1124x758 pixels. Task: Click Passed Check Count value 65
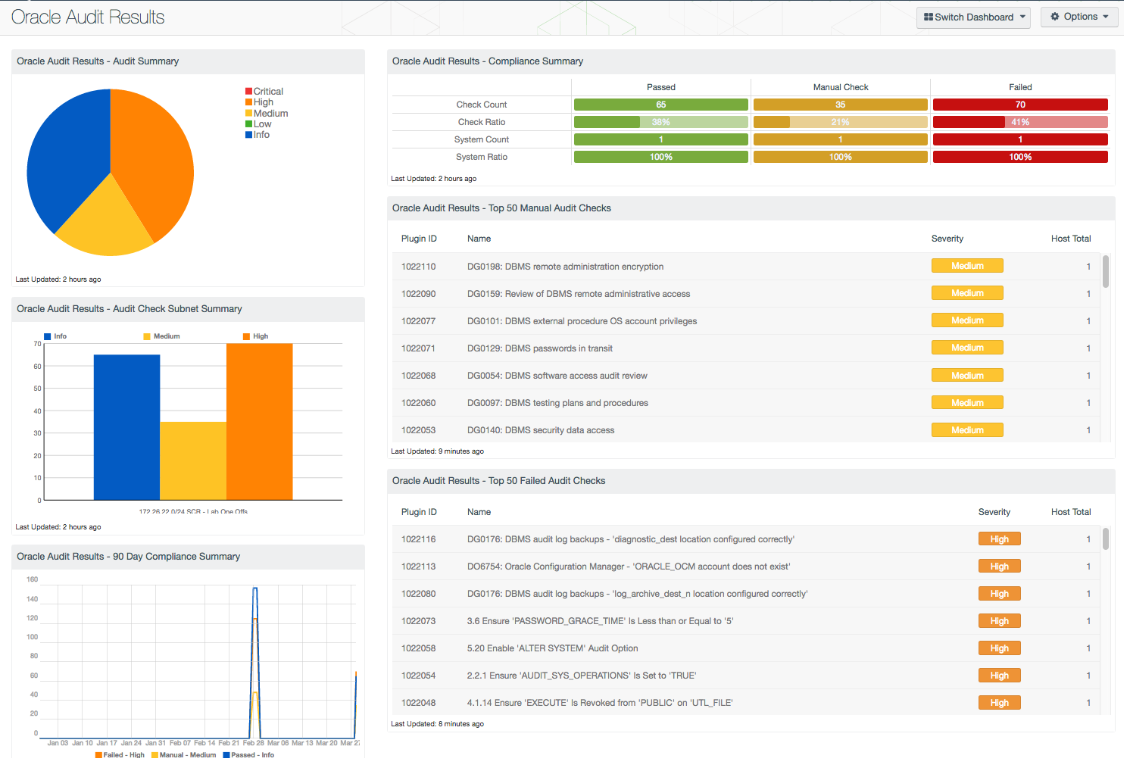coord(661,105)
